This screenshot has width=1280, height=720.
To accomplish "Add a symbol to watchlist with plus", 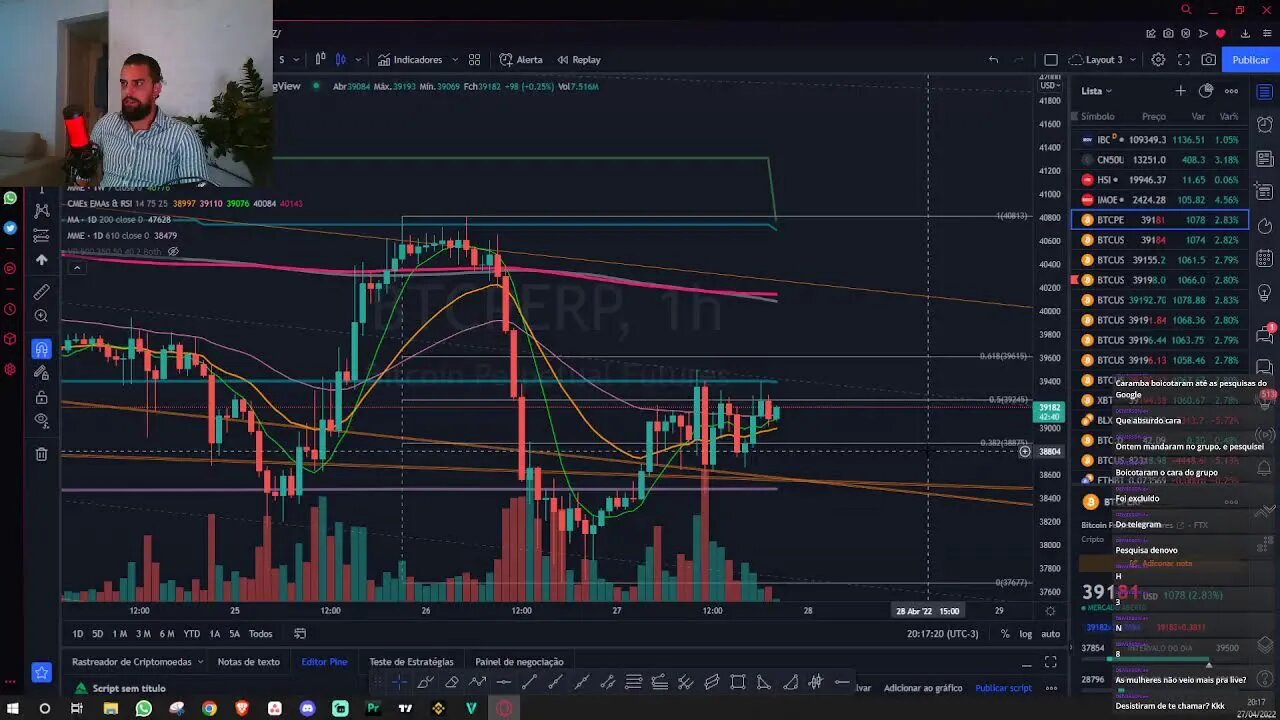I will coord(1180,91).
